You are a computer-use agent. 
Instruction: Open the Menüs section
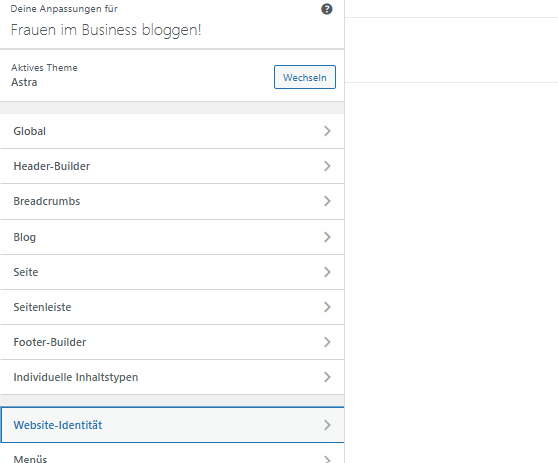pyautogui.click(x=172, y=456)
